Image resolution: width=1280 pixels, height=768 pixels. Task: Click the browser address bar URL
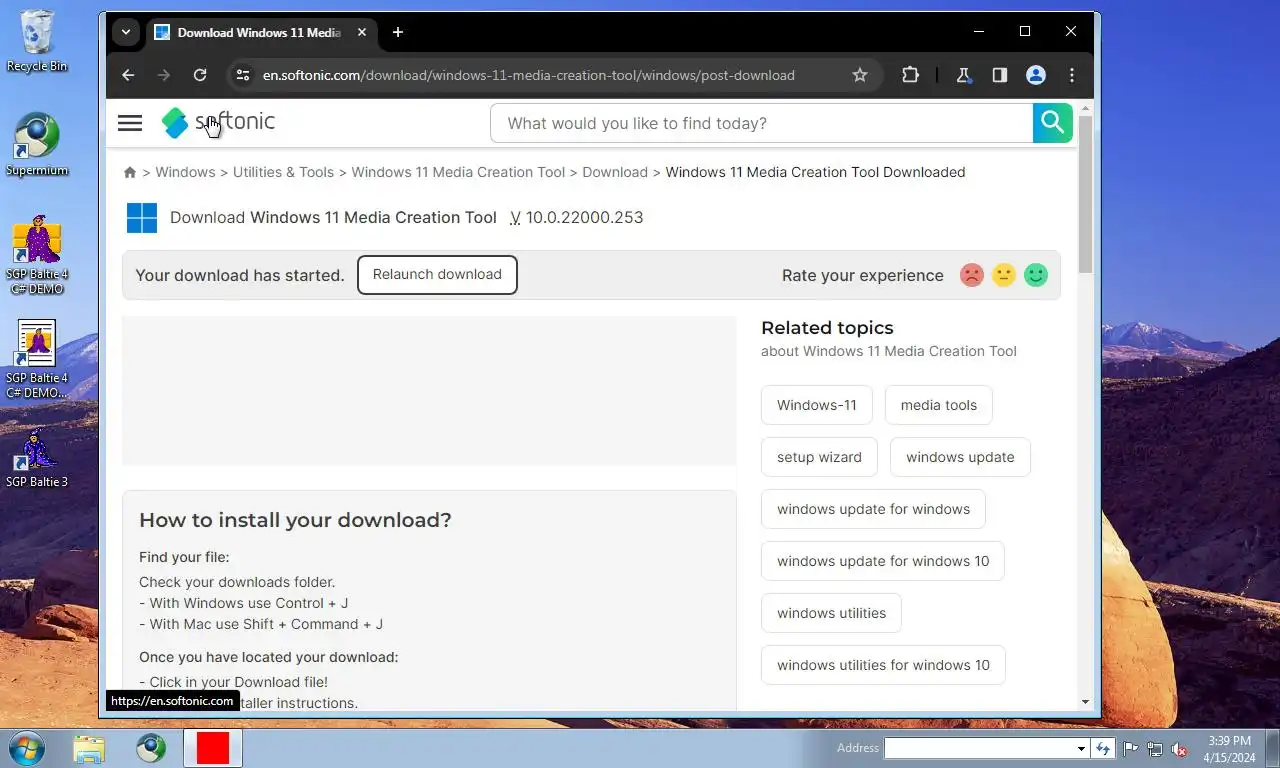click(528, 75)
